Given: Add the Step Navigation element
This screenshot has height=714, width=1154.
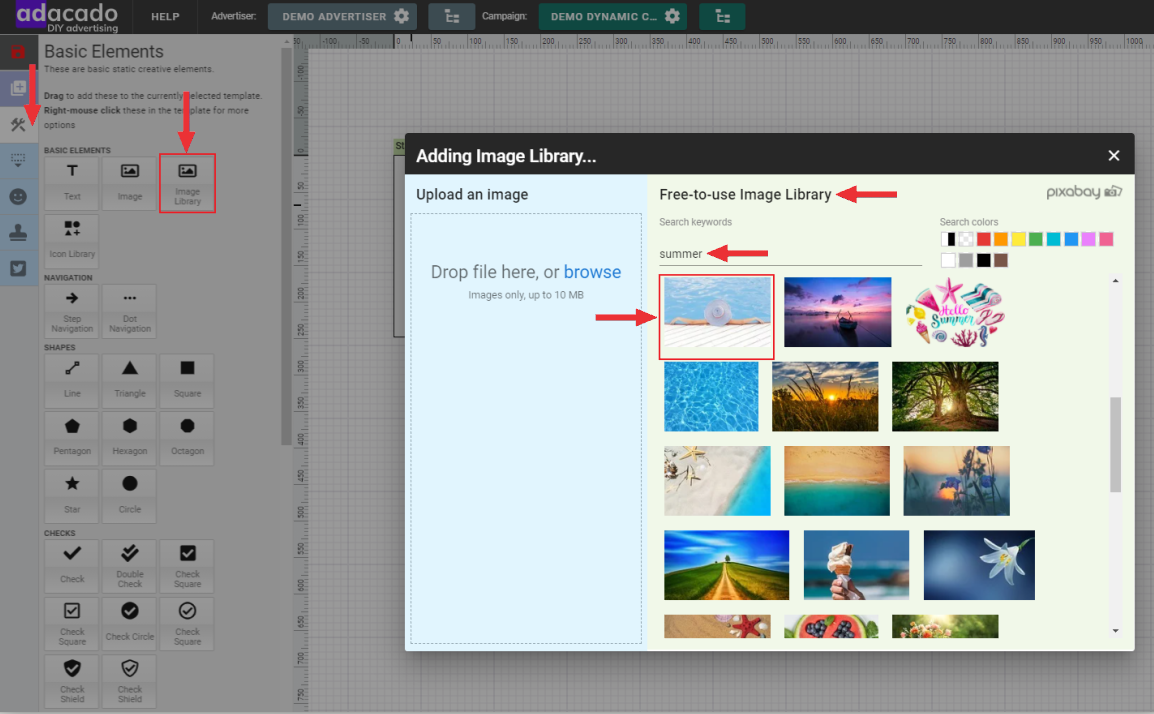Looking at the screenshot, I should point(71,311).
